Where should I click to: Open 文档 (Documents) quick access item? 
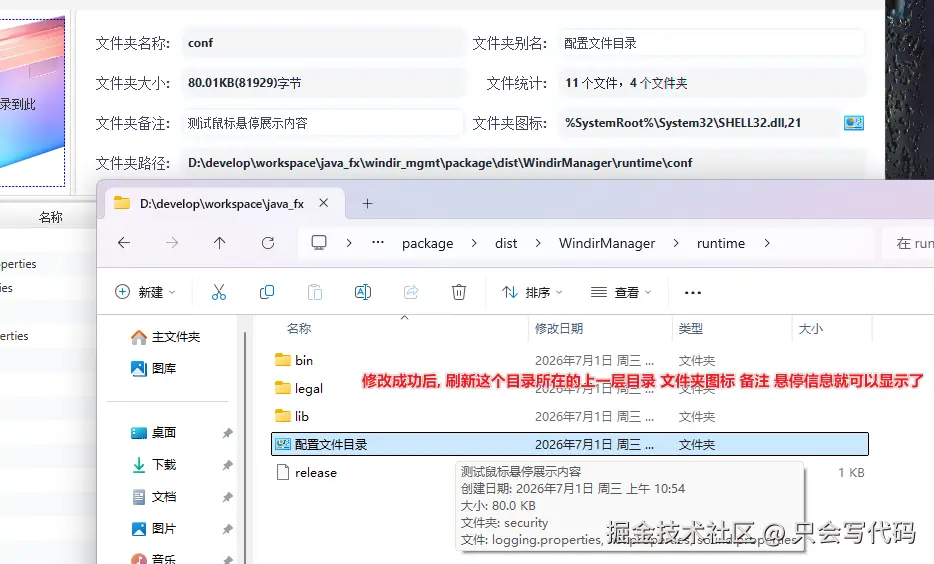tap(153, 497)
